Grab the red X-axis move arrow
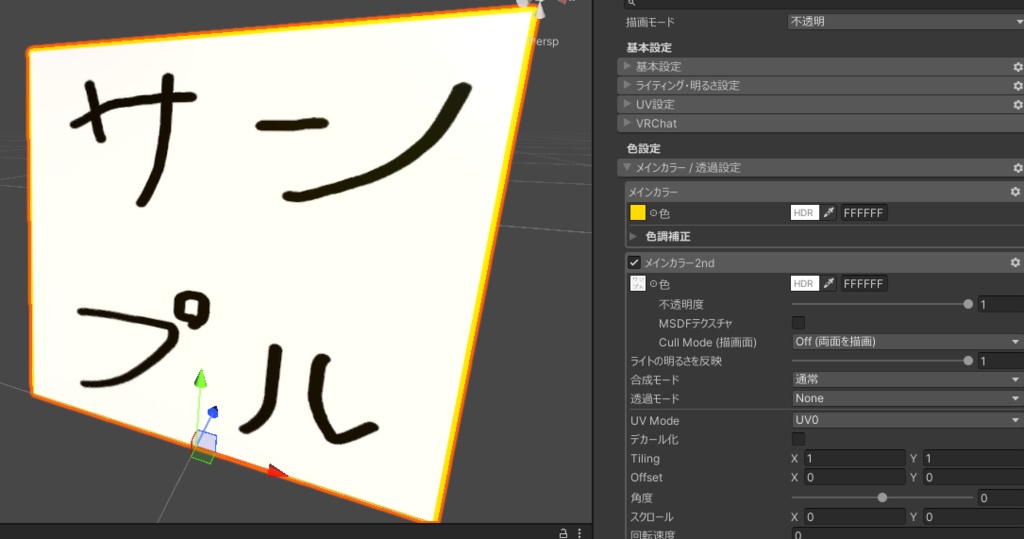This screenshot has height=539, width=1024. [x=278, y=470]
